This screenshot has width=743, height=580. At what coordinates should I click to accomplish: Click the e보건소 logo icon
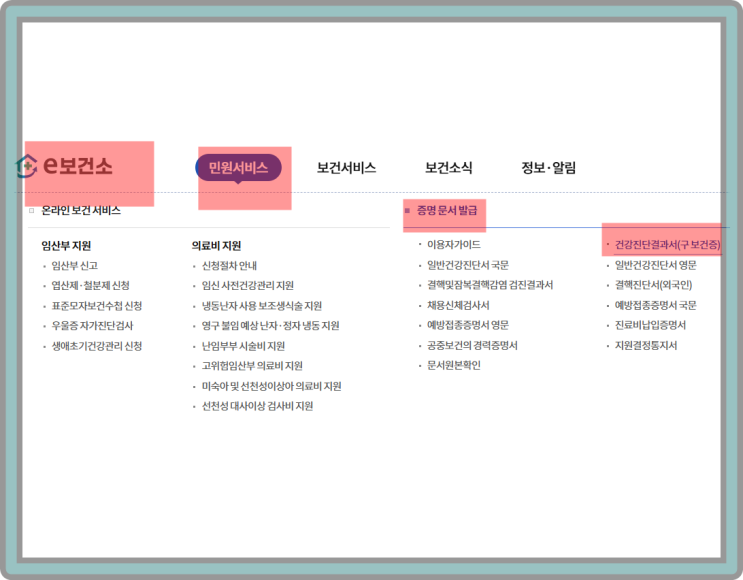pos(28,167)
